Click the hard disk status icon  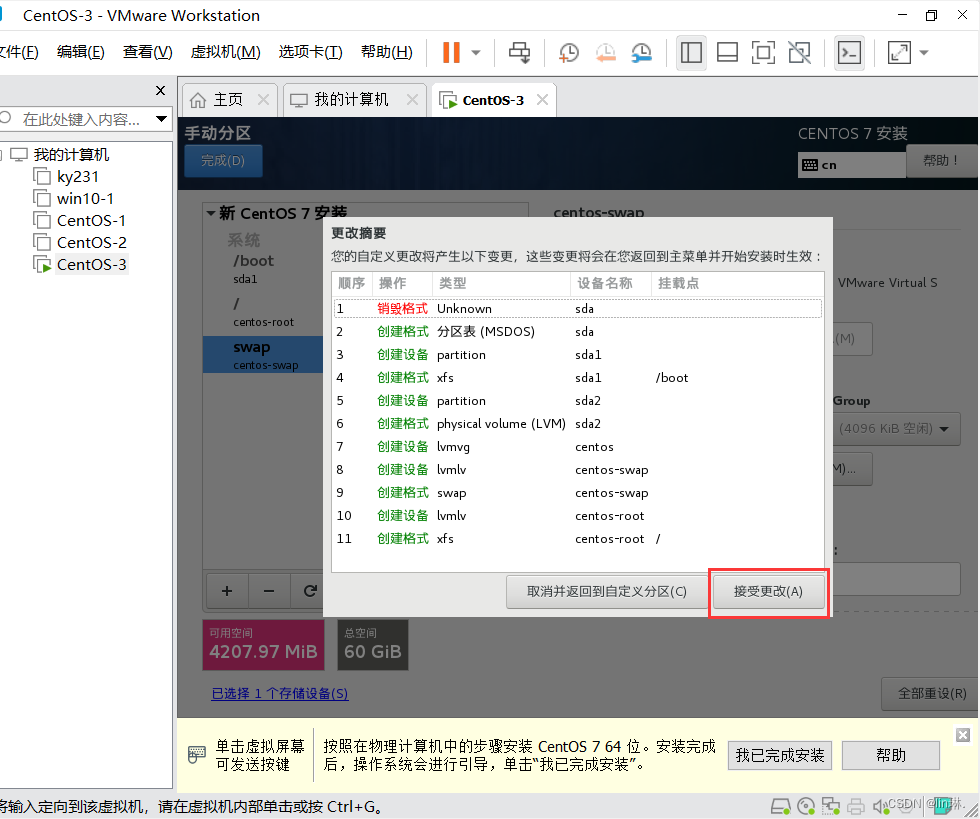coord(781,806)
